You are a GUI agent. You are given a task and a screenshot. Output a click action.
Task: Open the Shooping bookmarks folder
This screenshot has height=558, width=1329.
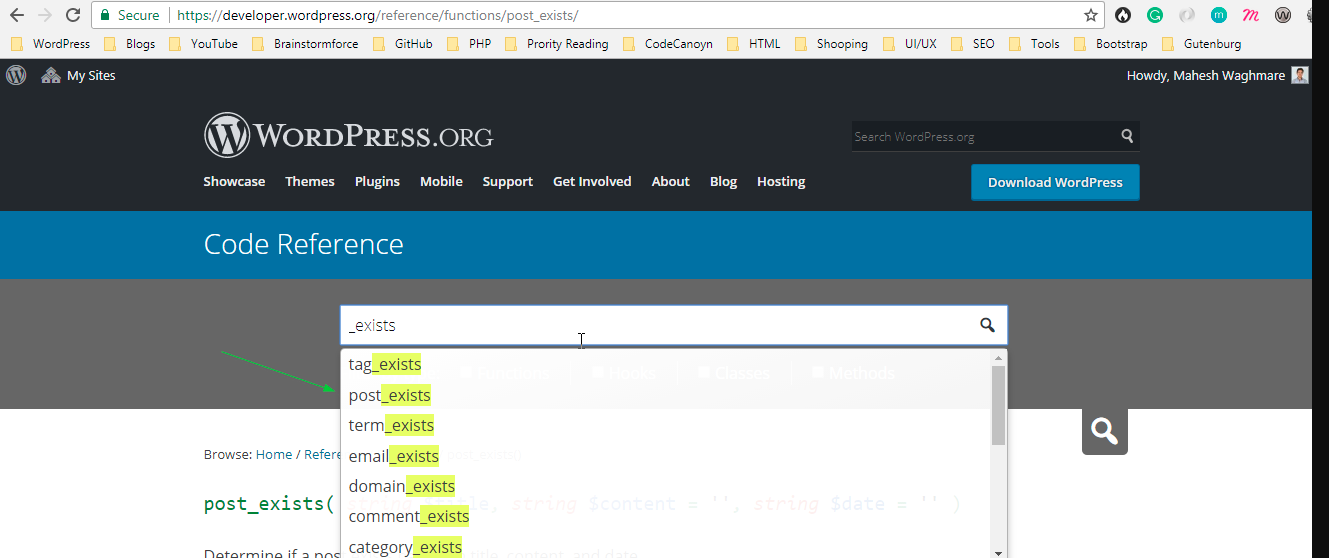(x=831, y=44)
